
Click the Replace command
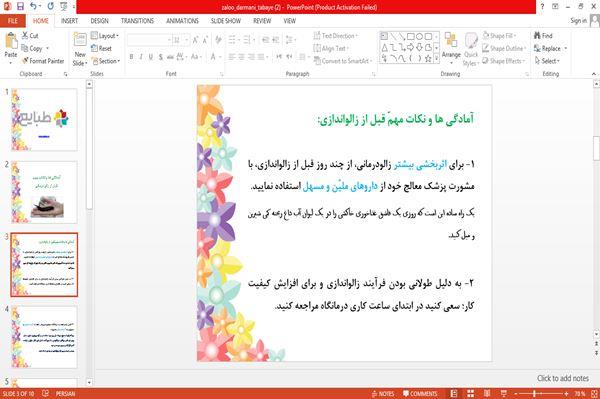point(547,48)
